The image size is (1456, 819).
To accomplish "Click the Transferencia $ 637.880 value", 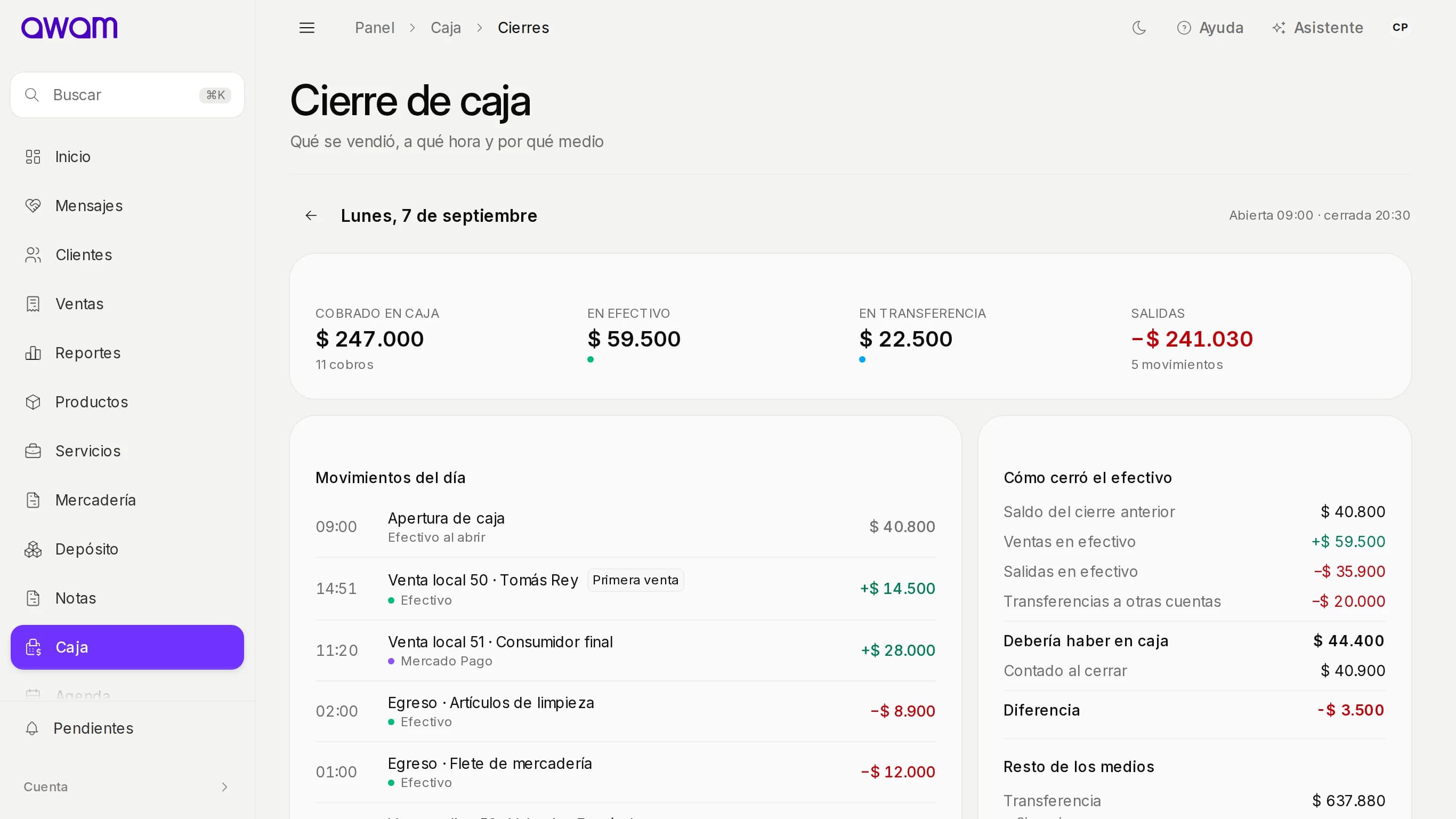I will pos(1348,800).
